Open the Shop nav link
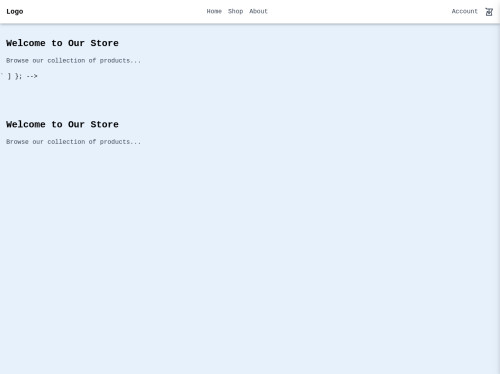The image size is (500, 374). click(x=235, y=11)
